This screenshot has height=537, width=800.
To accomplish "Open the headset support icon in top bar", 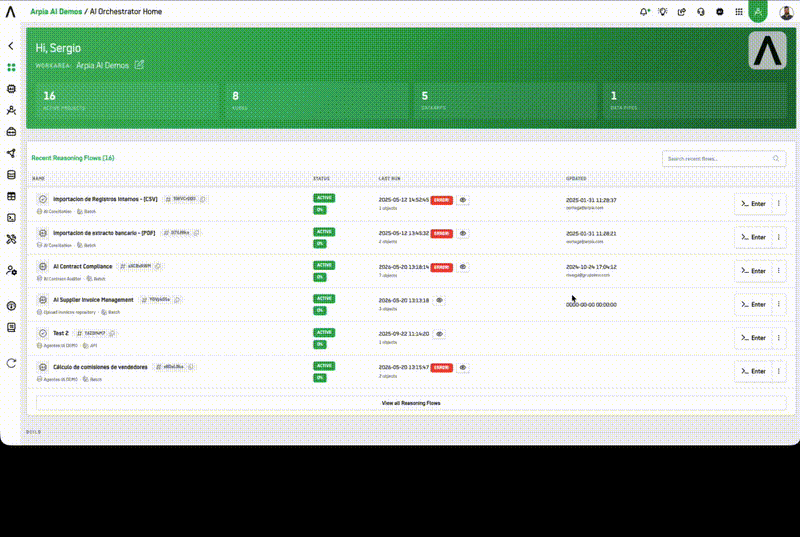I will [701, 12].
